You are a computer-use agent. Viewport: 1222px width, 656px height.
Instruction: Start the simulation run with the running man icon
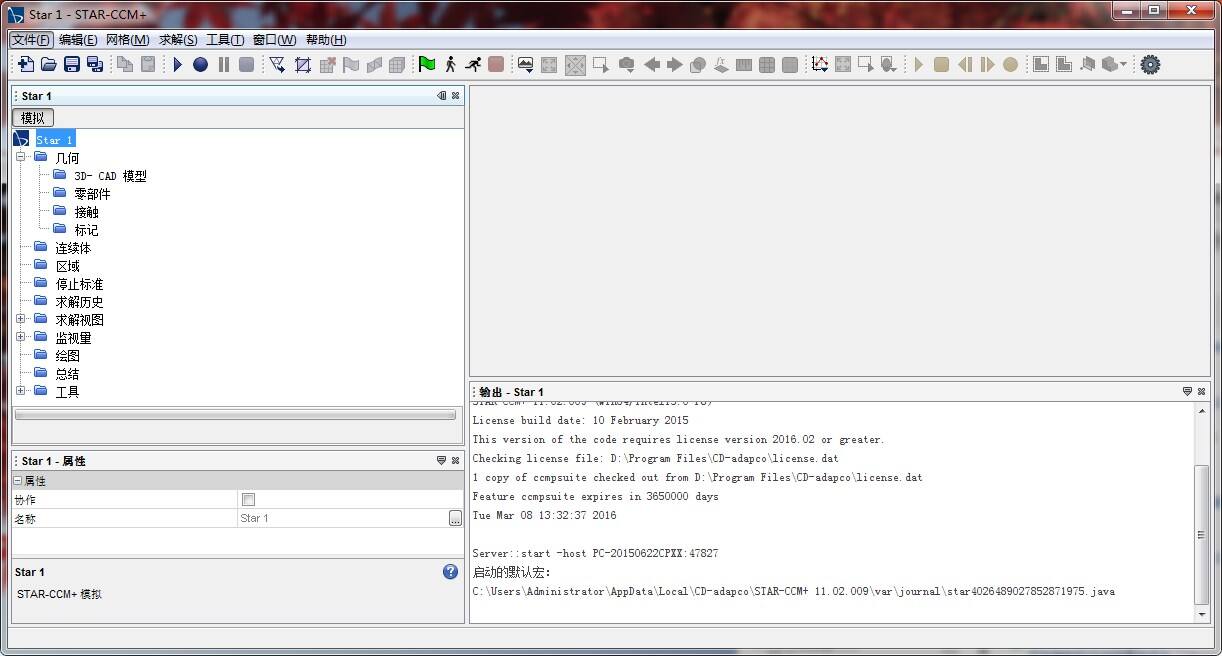(x=472, y=64)
